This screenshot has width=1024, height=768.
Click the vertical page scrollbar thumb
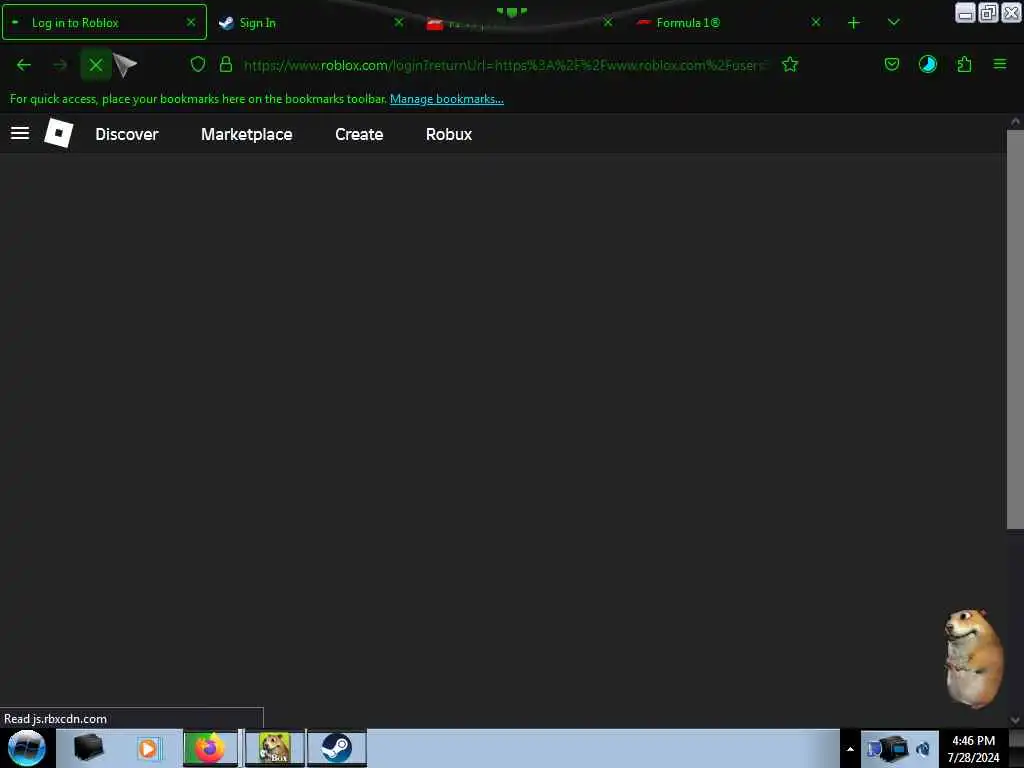[1015, 330]
